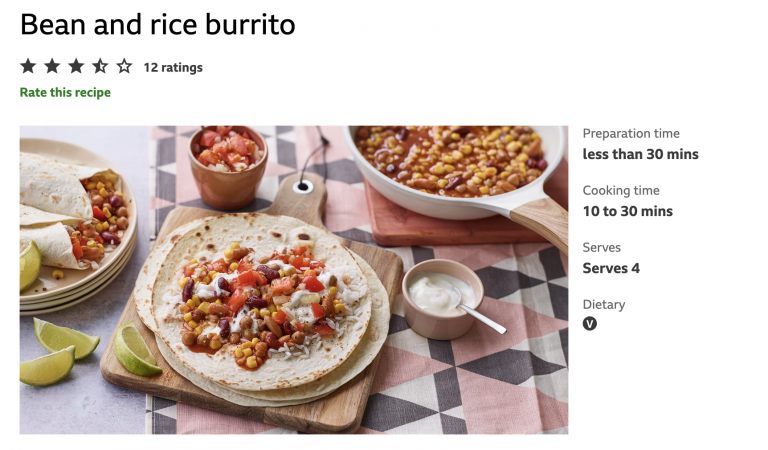
Task: Click the Serves label heading
Action: click(x=601, y=248)
